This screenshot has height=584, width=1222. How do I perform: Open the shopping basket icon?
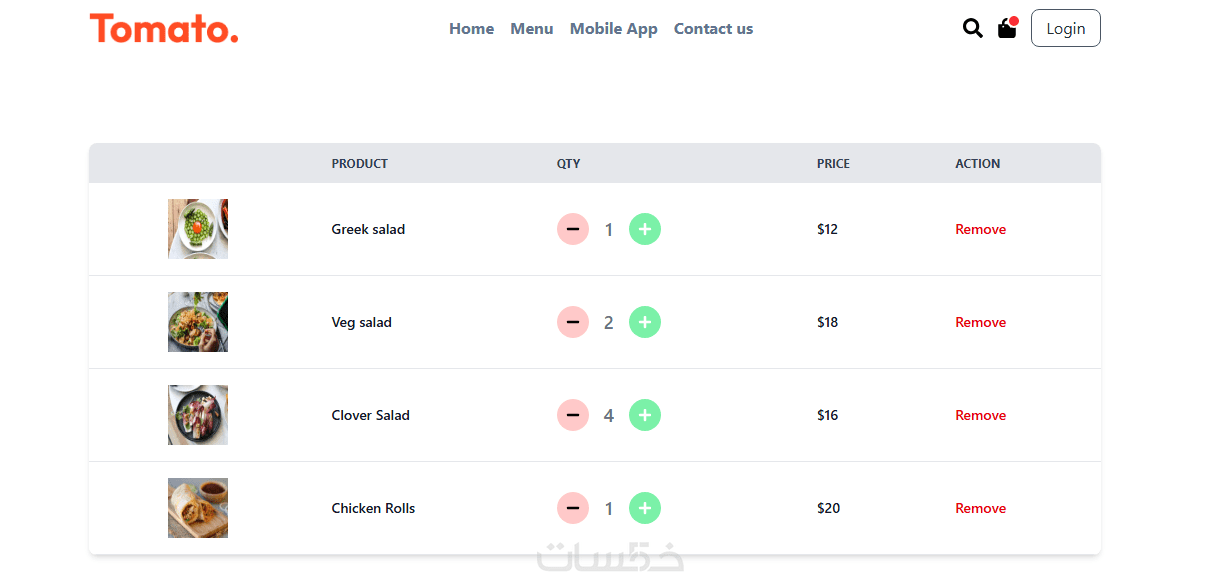(1007, 29)
